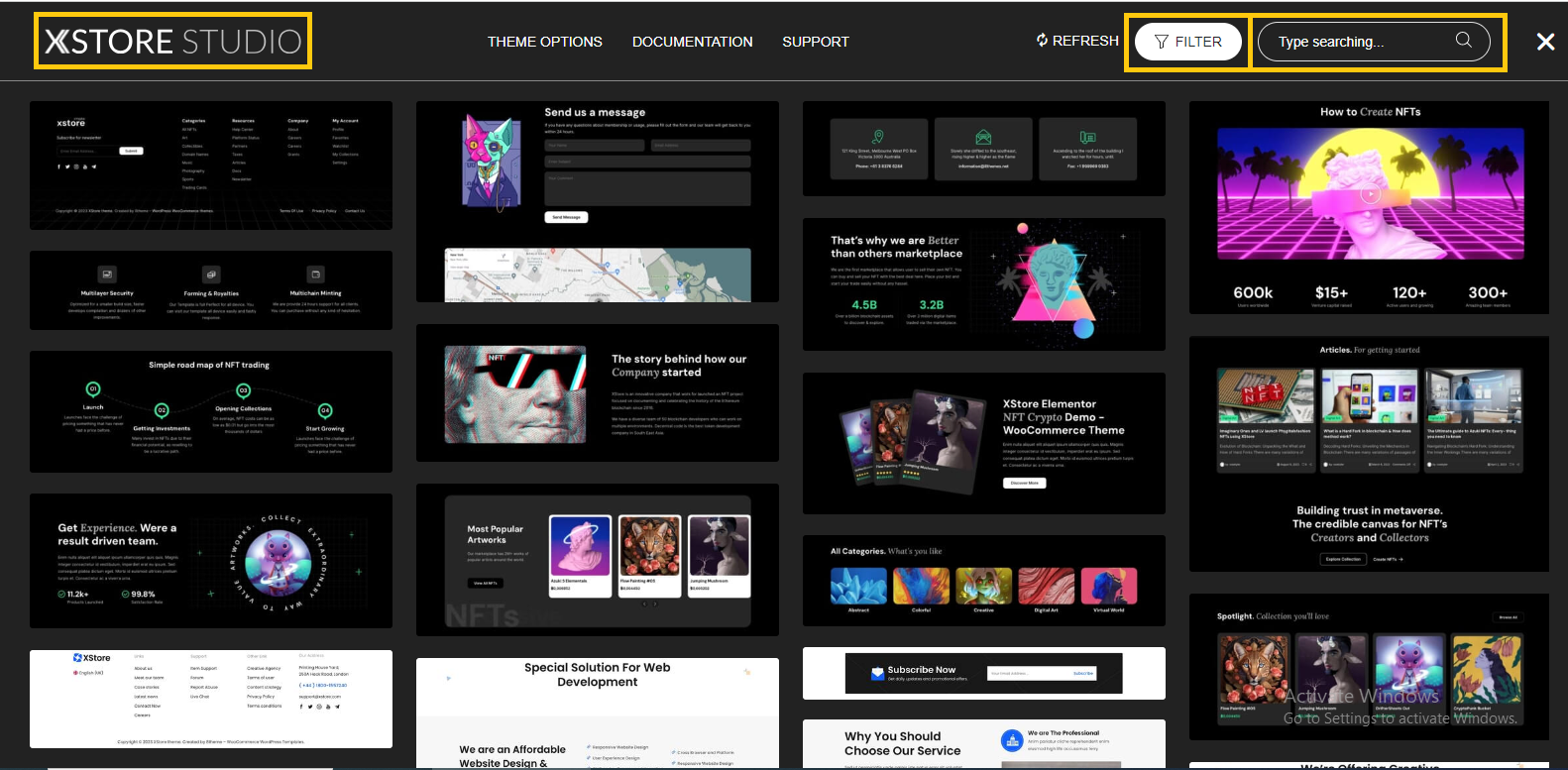
Task: Click the REFRESH button
Action: click(1077, 41)
